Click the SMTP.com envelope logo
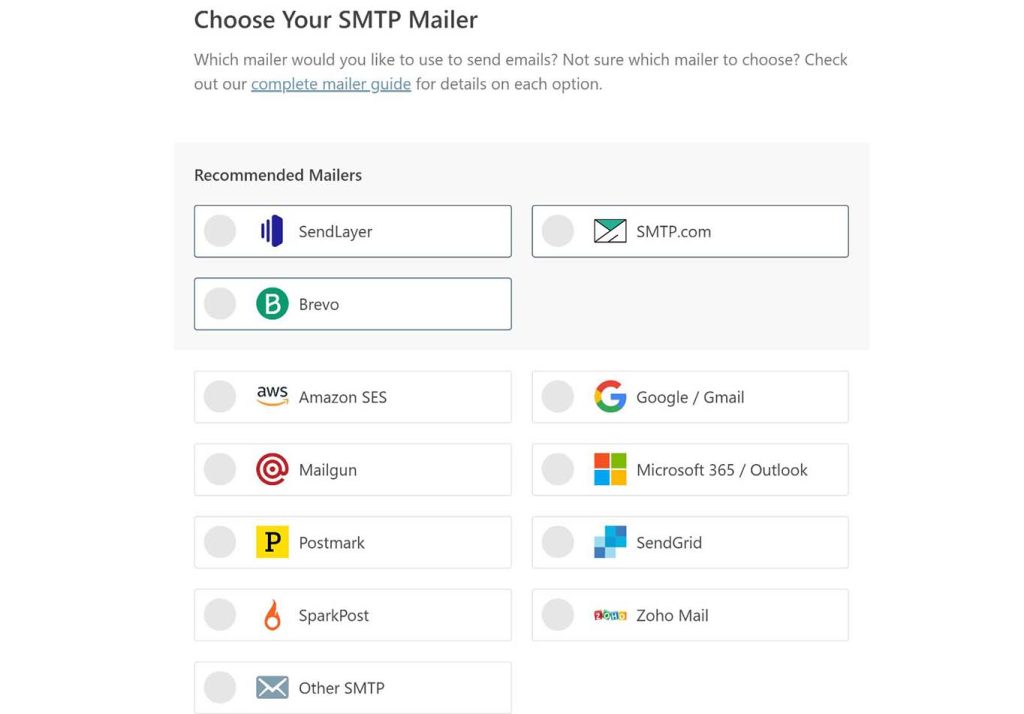Viewport: 1024px width, 714px height. click(610, 231)
